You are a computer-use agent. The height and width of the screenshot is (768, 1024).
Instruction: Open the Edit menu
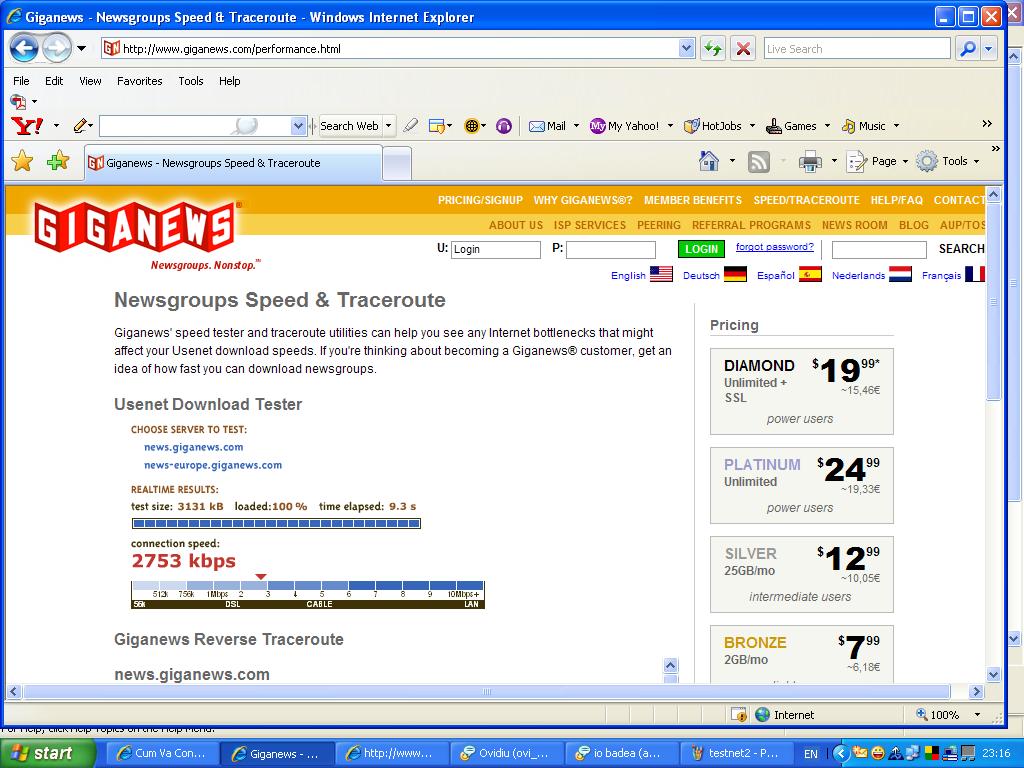54,81
